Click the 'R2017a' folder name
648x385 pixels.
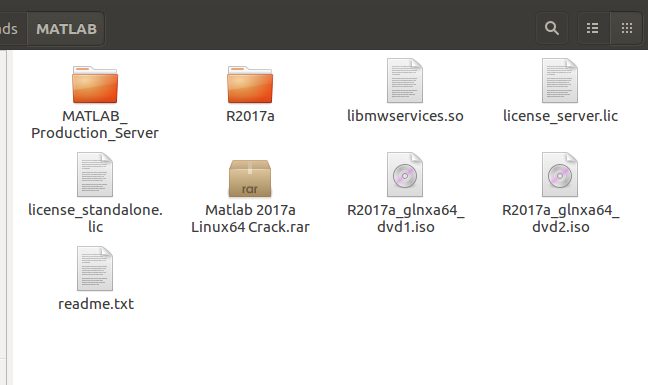pyautogui.click(x=250, y=116)
